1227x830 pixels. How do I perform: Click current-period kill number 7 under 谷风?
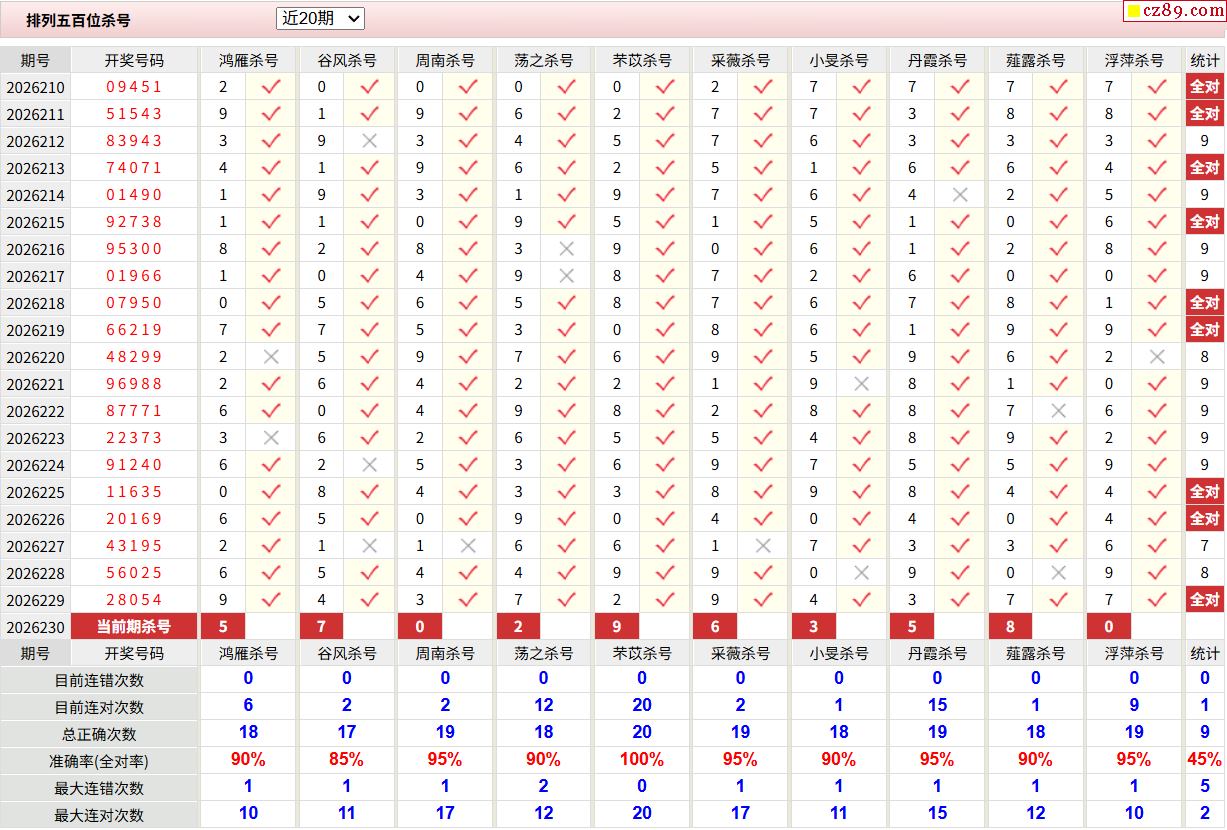[321, 627]
